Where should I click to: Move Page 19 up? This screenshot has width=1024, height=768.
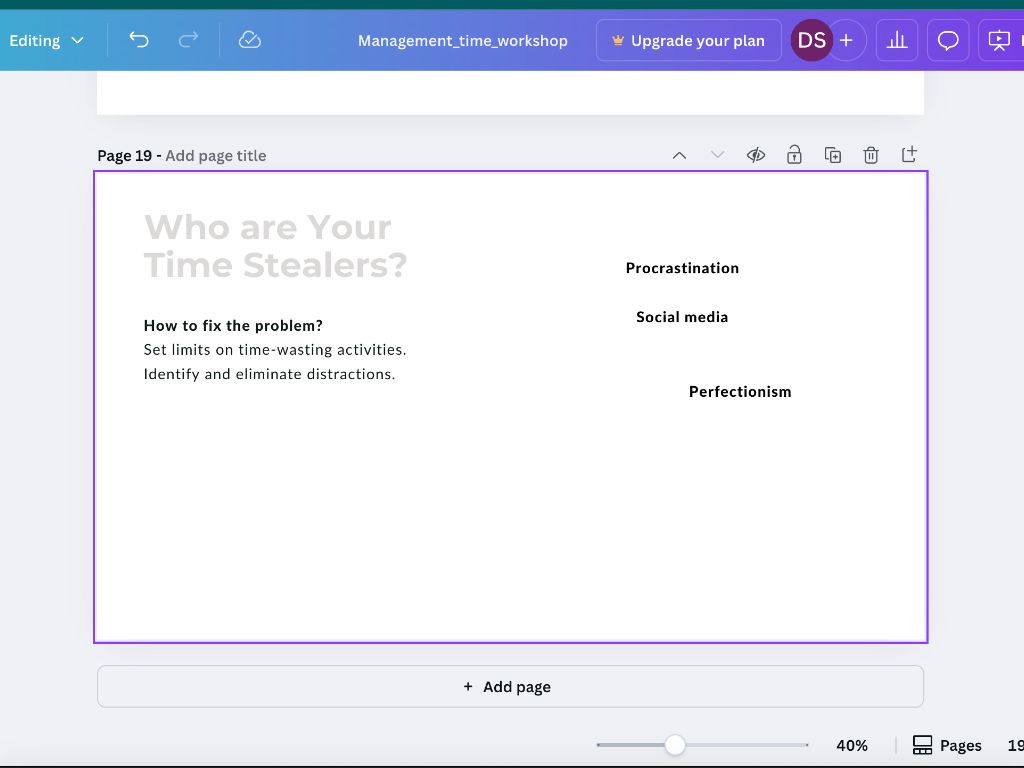(679, 155)
